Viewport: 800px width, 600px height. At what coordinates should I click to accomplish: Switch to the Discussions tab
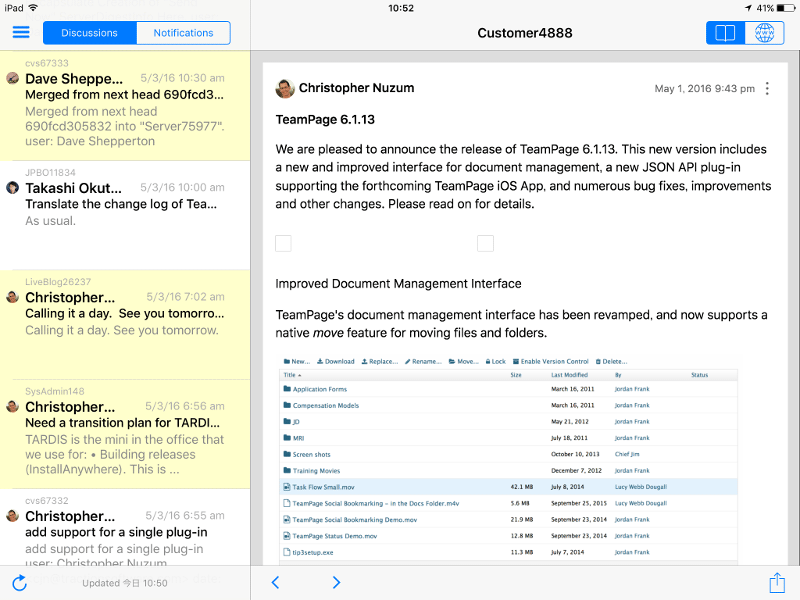(x=90, y=33)
